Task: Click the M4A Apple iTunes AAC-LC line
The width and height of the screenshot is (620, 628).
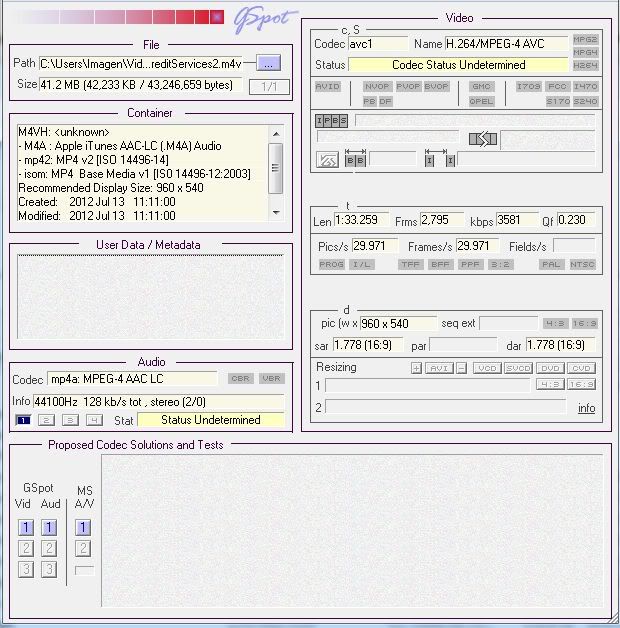Action: pos(120,146)
